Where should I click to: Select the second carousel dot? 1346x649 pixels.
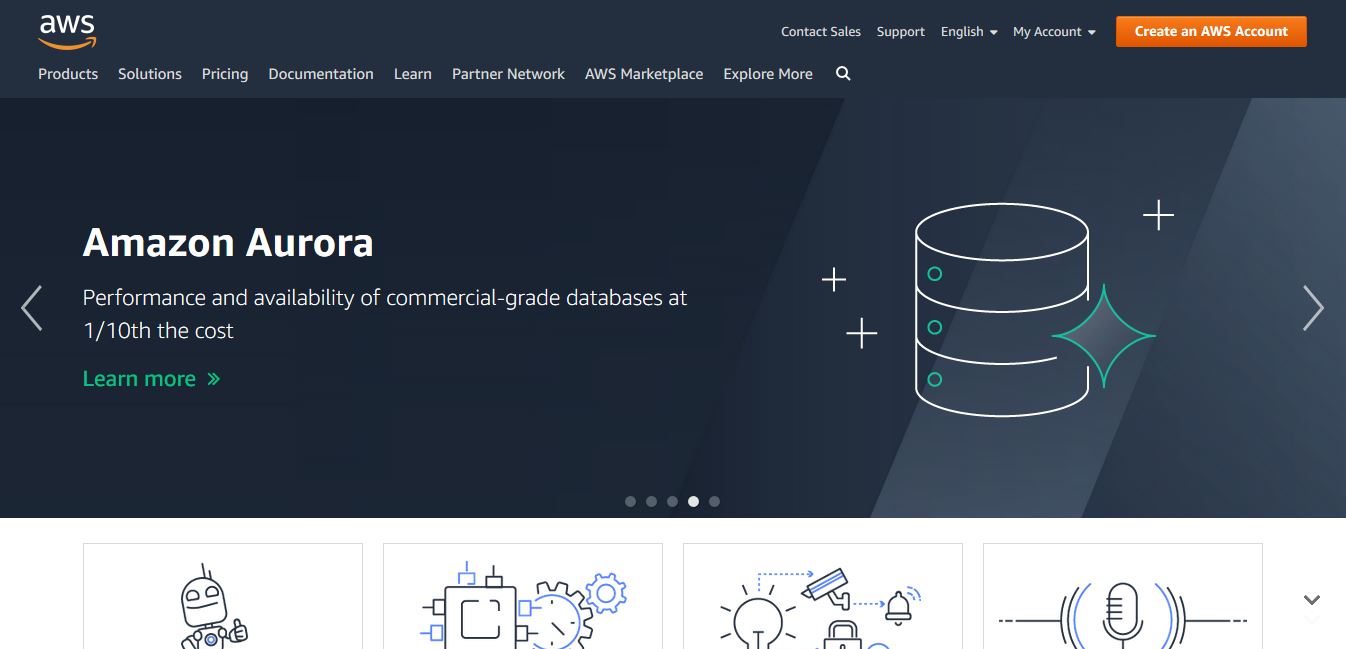[x=651, y=502]
